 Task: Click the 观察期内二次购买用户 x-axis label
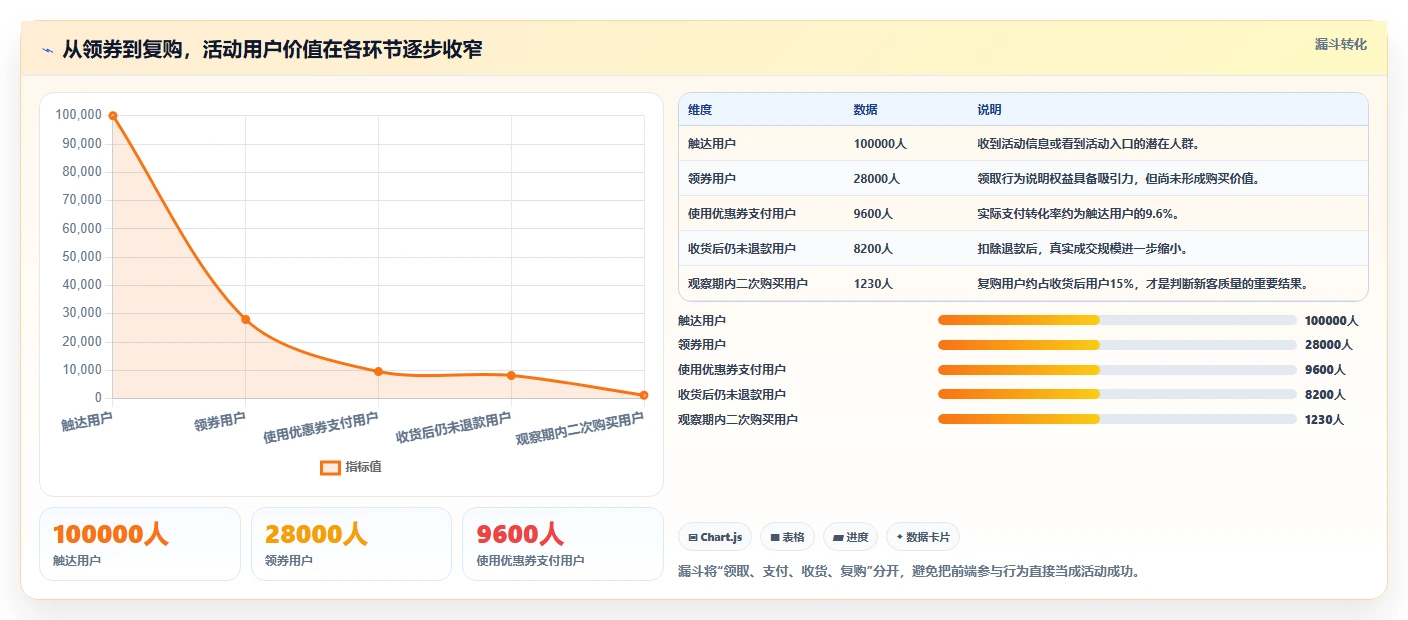click(580, 429)
